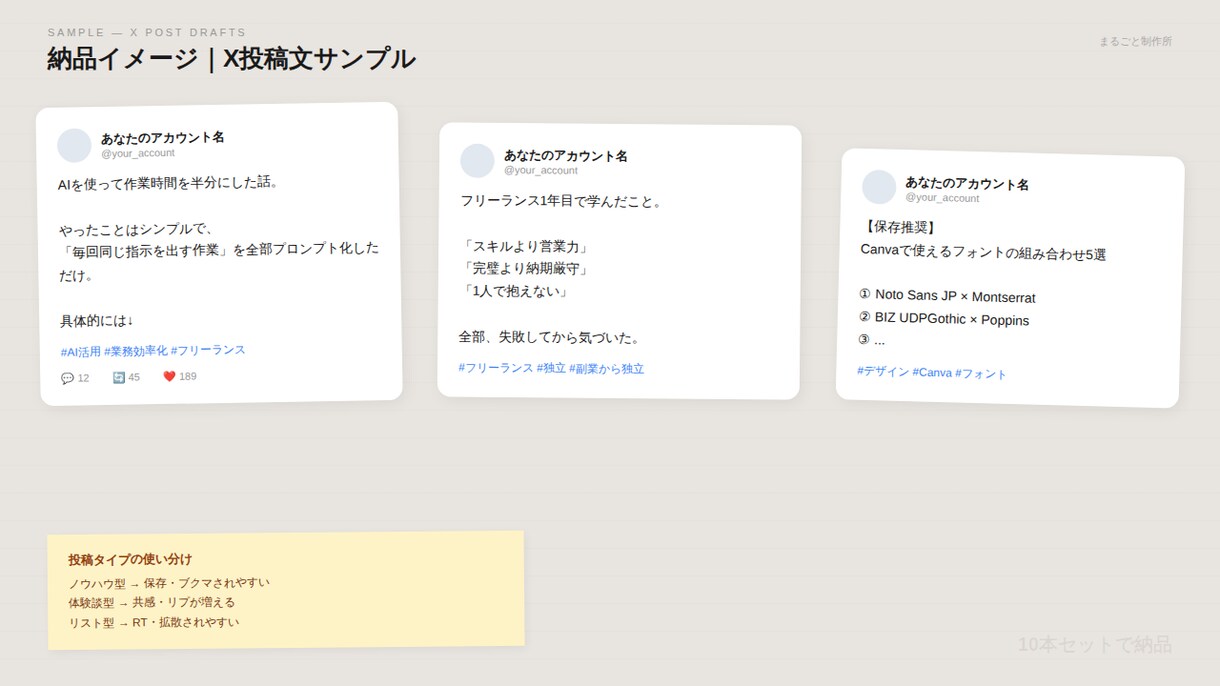Image resolution: width=1220 pixels, height=686 pixels.
Task: Click the SAMPLE — X POST DRAFTS label
Action: 147,33
